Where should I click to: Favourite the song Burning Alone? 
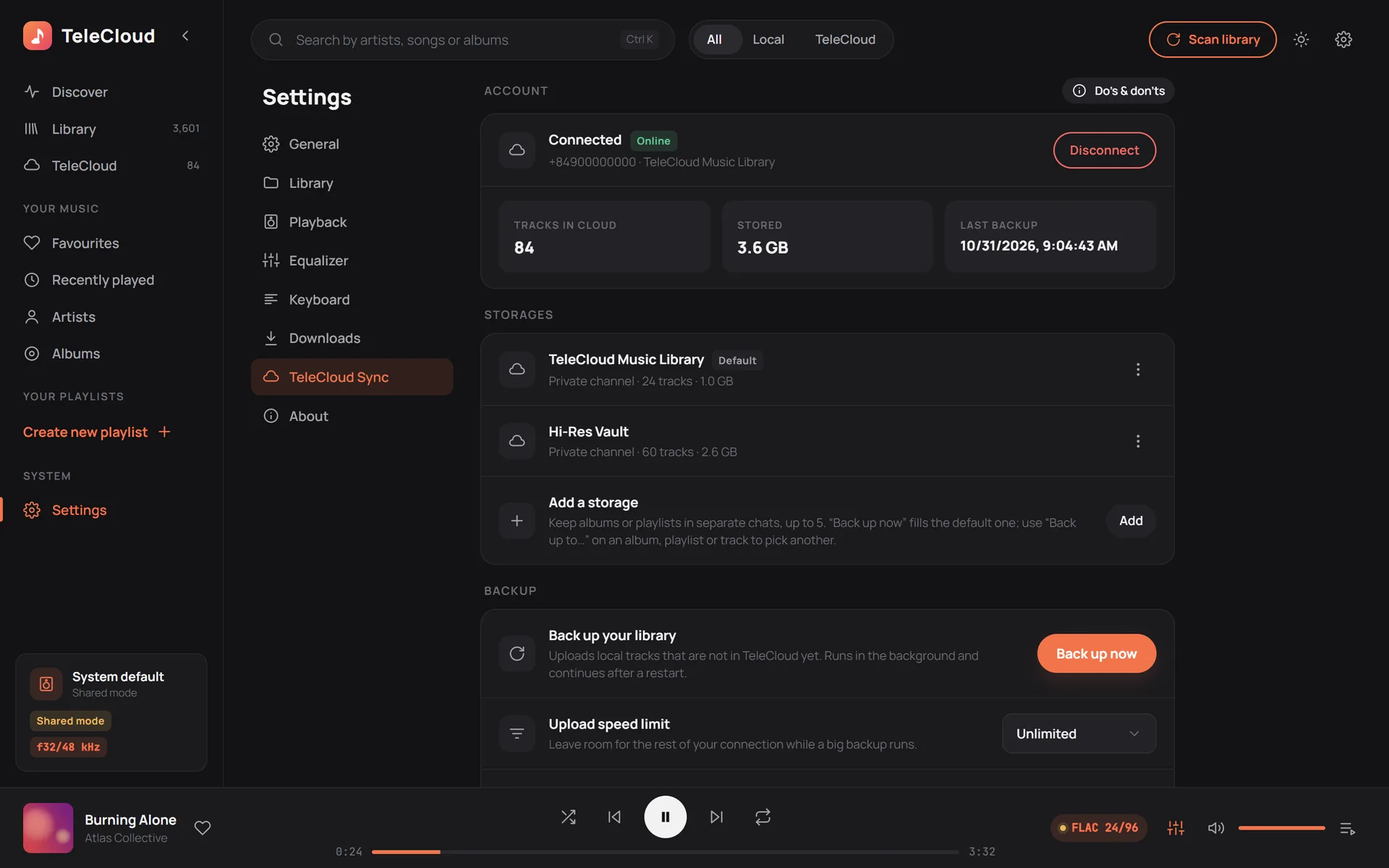pyautogui.click(x=203, y=827)
